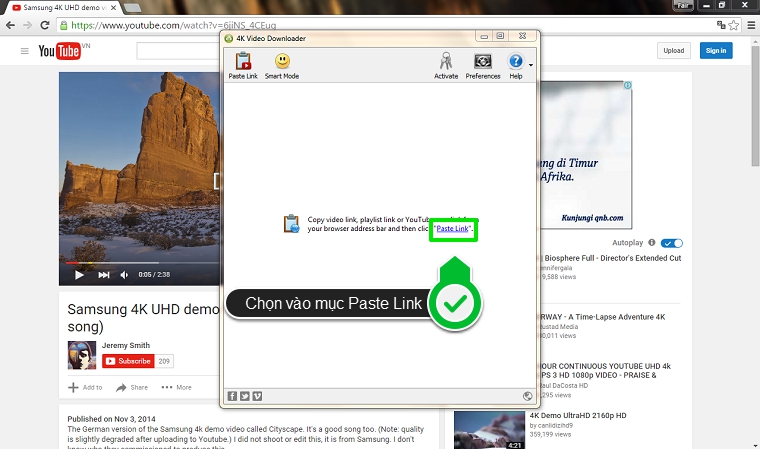Click the Paste Link toolbar icon
This screenshot has width=760, height=449.
[x=242, y=63]
